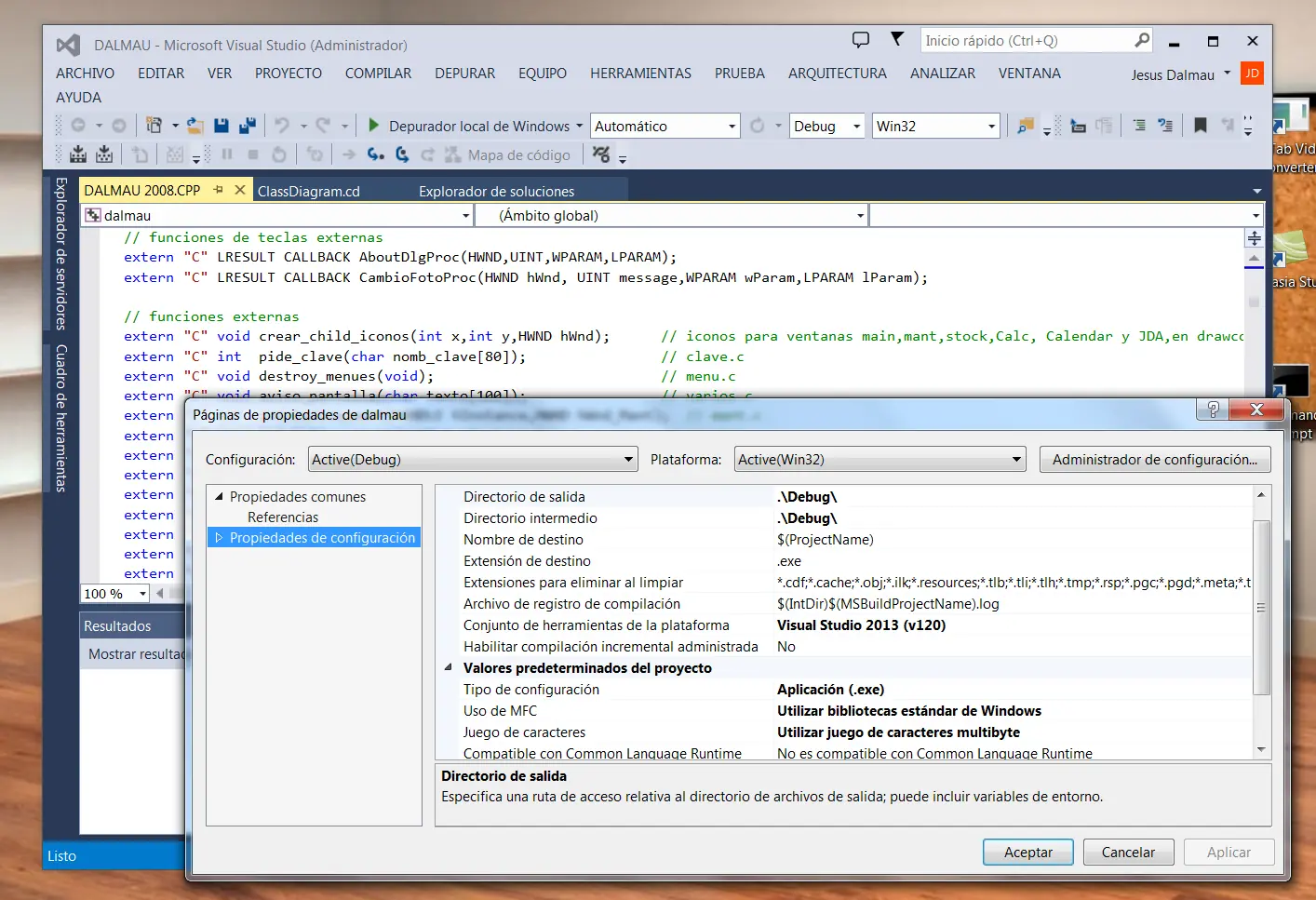The image size is (1316, 900).
Task: Collapse Valores predeterminados del proyecto section
Action: pyautogui.click(x=448, y=667)
